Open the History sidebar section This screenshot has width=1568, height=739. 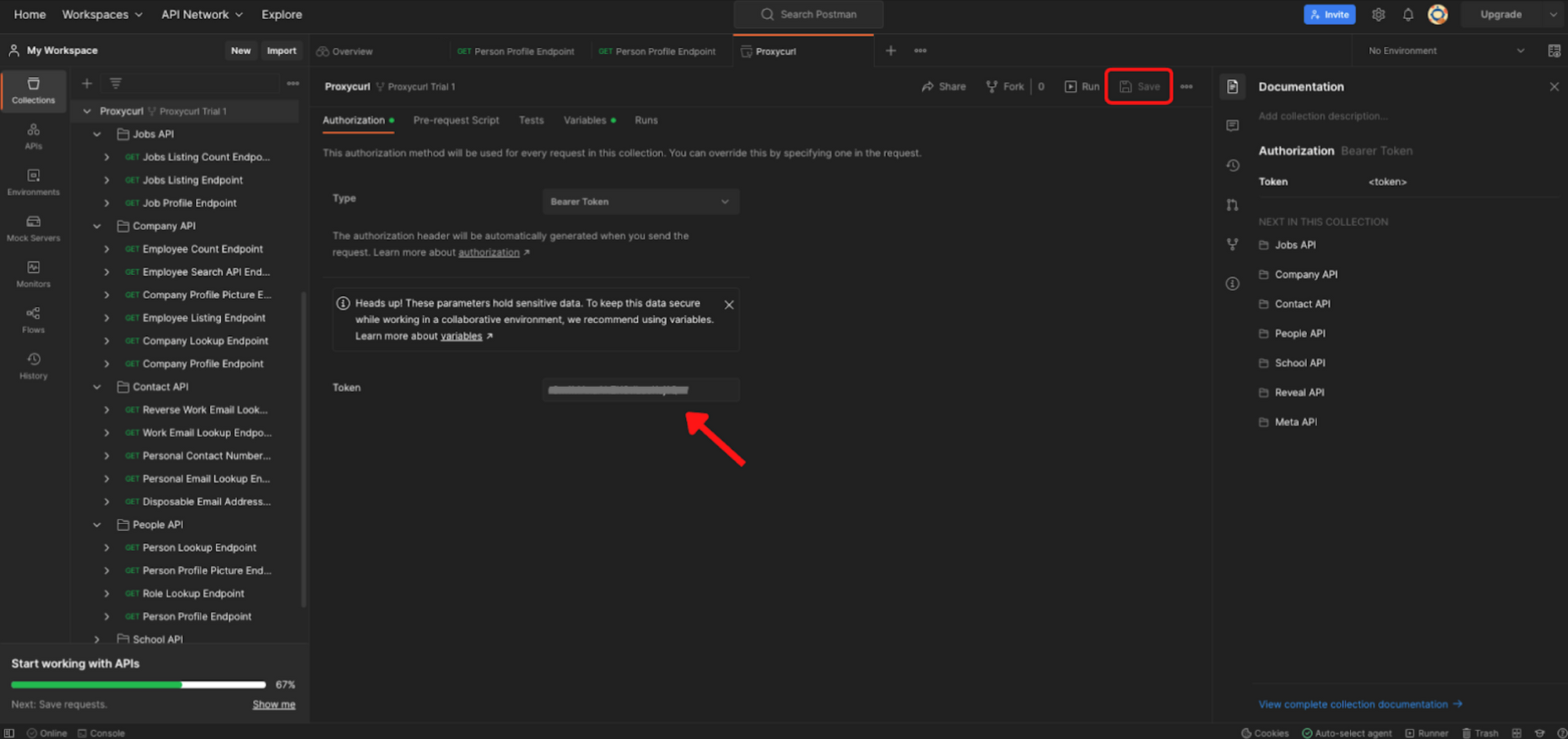click(x=34, y=366)
